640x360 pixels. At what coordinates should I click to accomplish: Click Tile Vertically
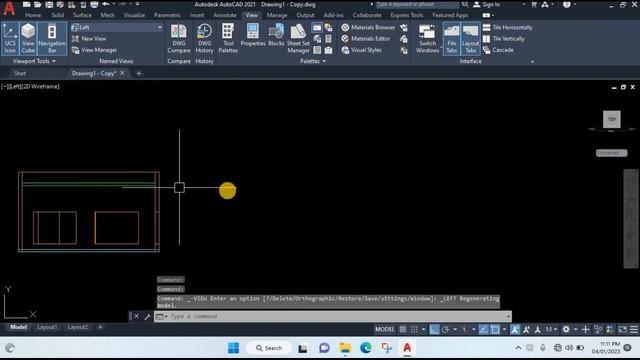click(x=504, y=38)
